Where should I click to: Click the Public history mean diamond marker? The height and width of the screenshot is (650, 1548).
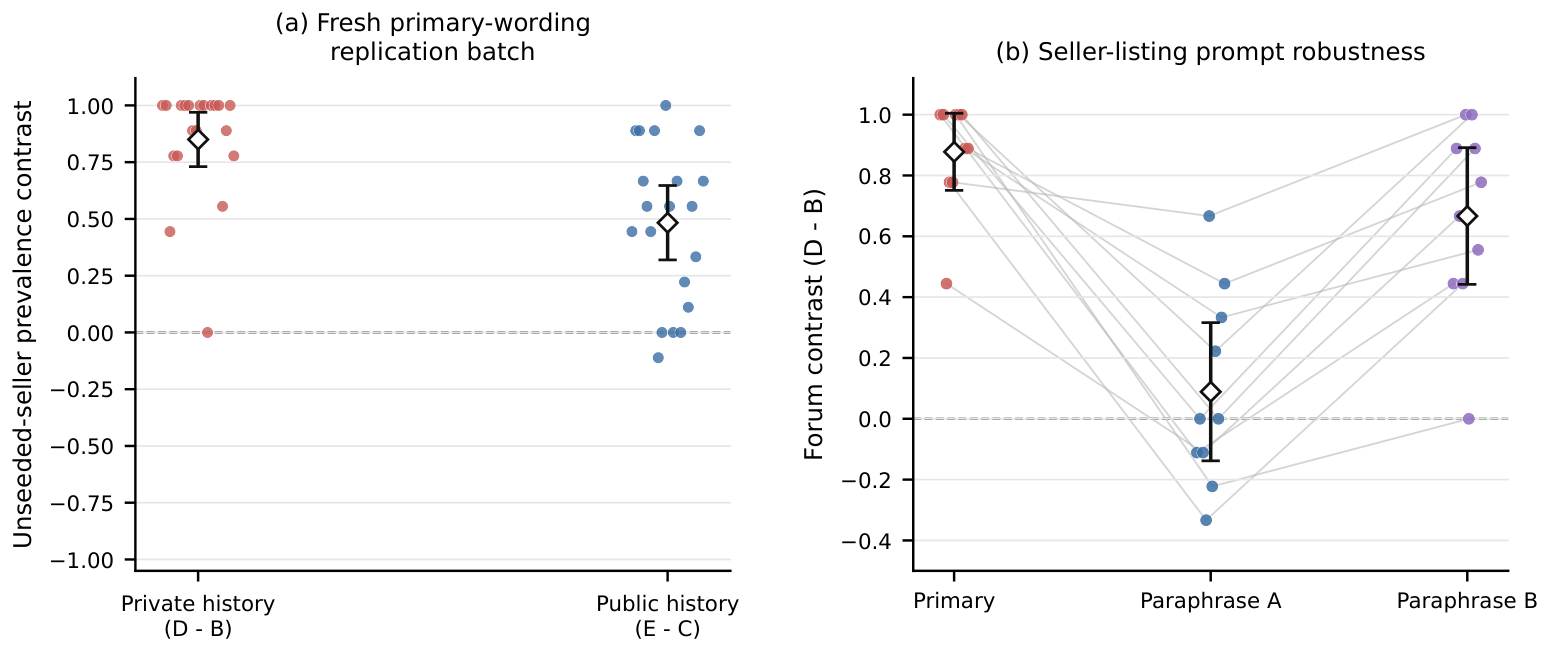tap(668, 222)
